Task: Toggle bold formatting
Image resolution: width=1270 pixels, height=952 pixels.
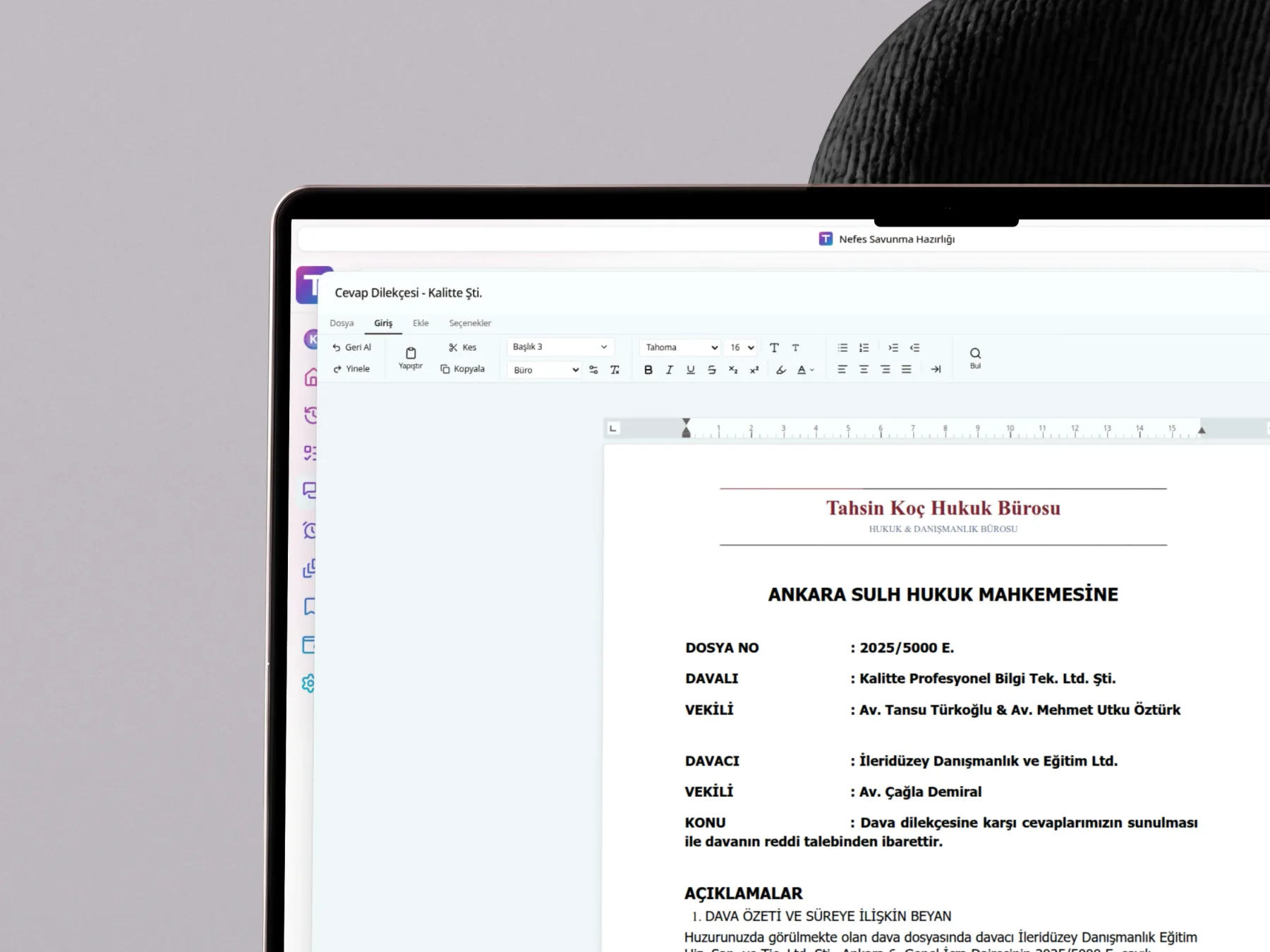Action: coord(648,370)
